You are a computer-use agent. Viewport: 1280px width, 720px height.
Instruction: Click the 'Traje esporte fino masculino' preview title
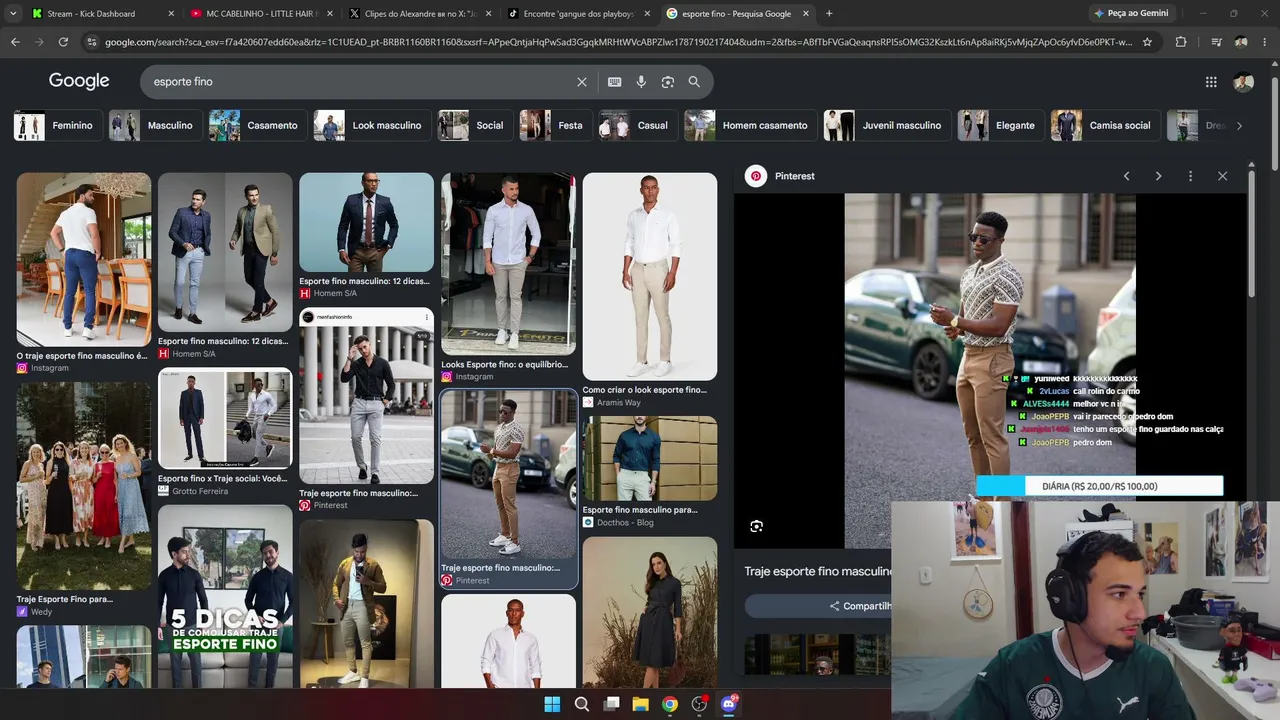818,571
